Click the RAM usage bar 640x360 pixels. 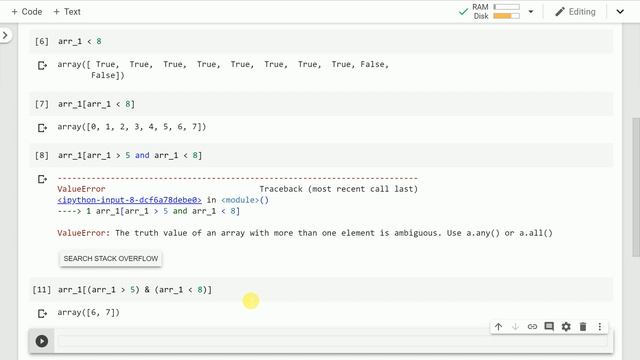507,7
